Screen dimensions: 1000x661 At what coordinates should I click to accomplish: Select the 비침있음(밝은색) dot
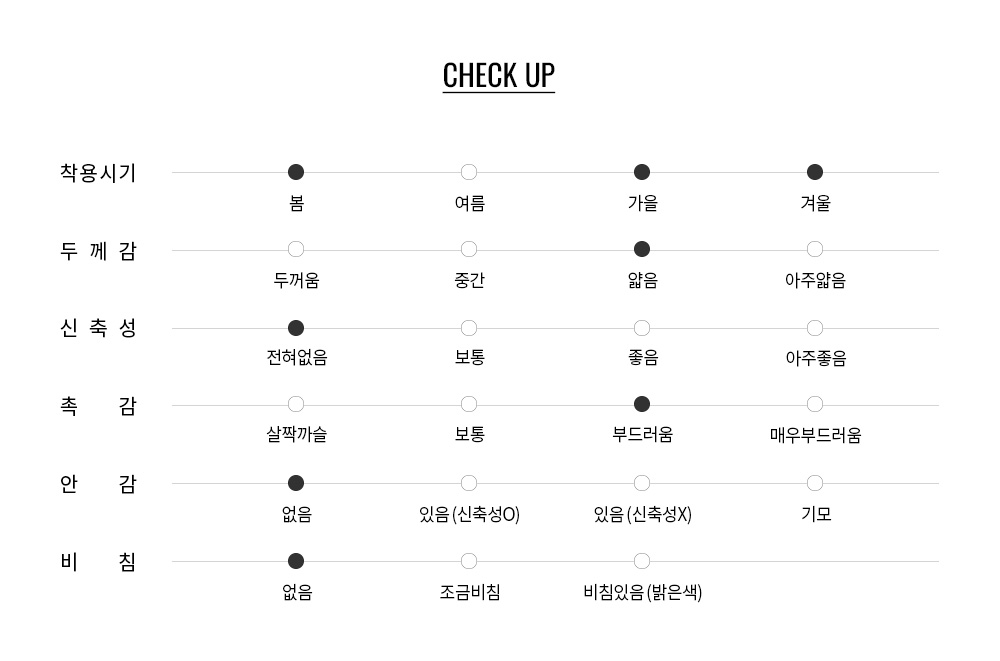642,561
